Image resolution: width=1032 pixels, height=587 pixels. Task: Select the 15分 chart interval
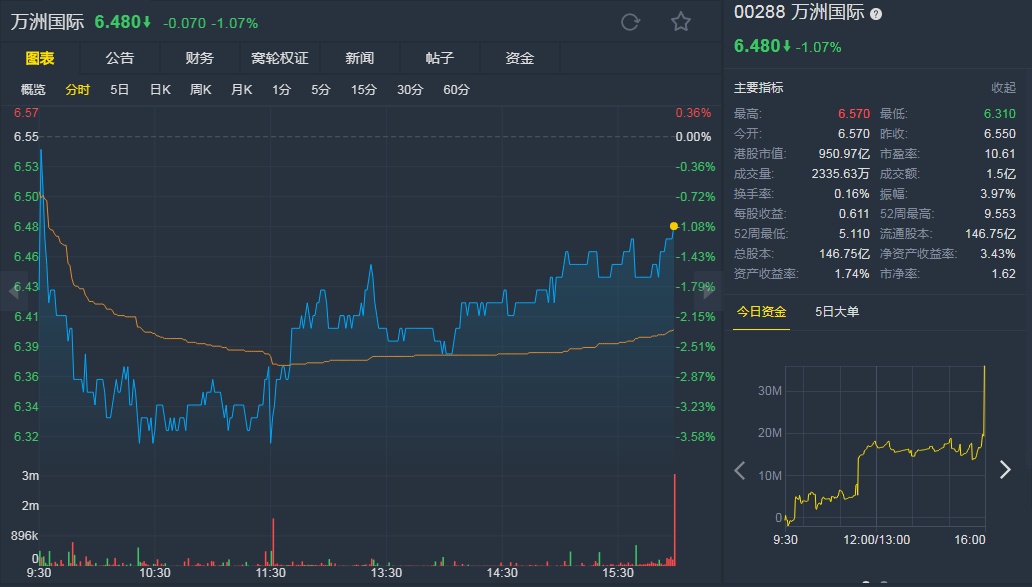tap(363, 89)
